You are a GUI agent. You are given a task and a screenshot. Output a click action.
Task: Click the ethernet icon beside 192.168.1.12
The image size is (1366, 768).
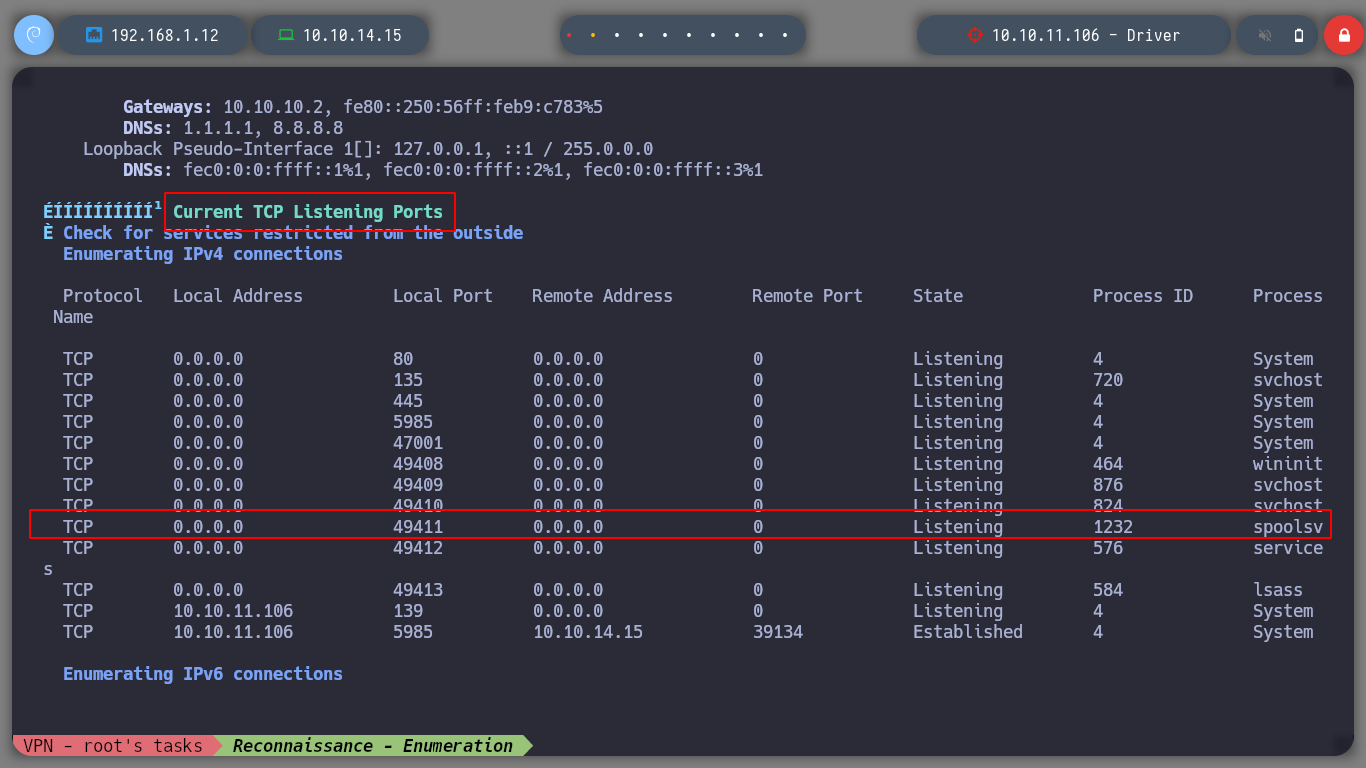click(95, 35)
